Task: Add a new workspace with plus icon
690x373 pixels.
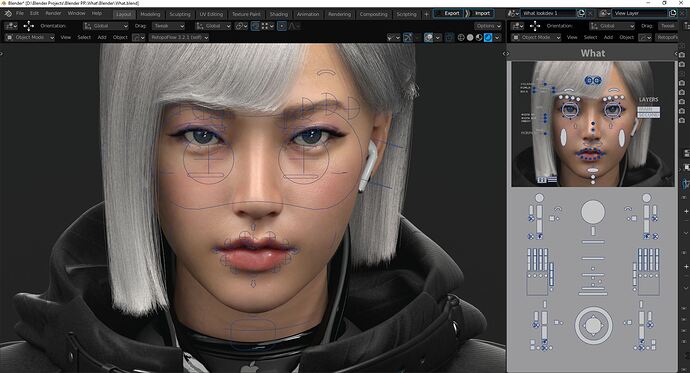Action: [426, 14]
